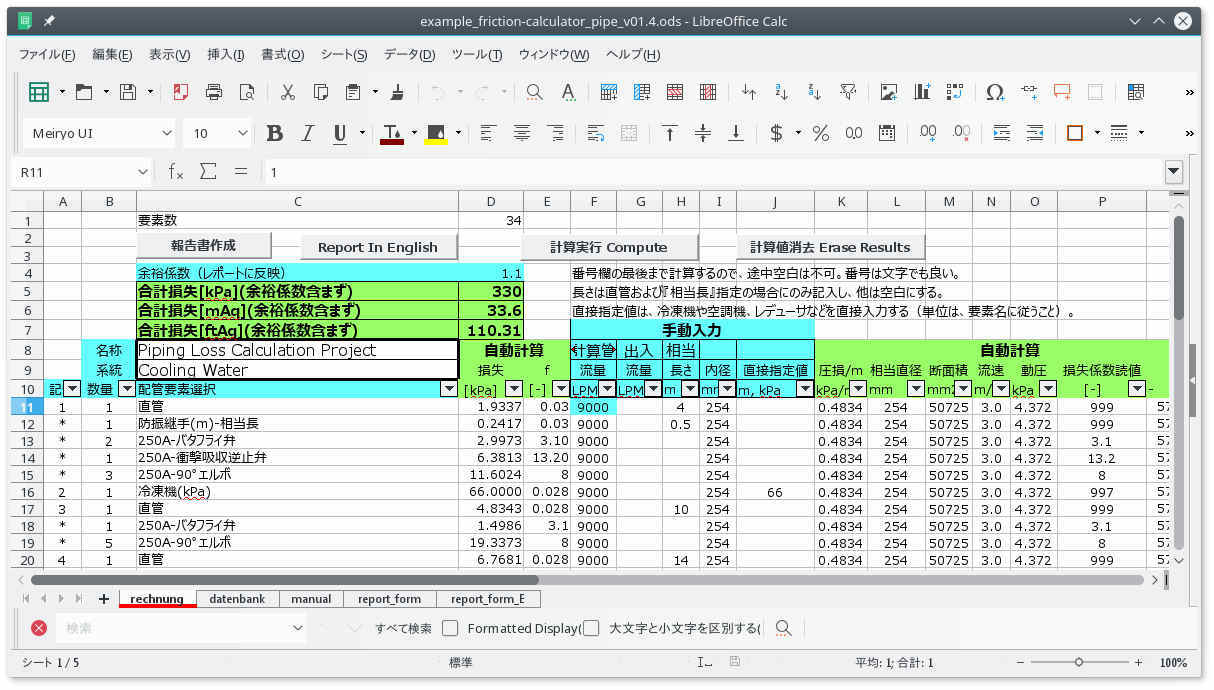This screenshot has height=690, width=1214.
Task: Open the 配管要素選択 filter dropdown
Action: (449, 389)
